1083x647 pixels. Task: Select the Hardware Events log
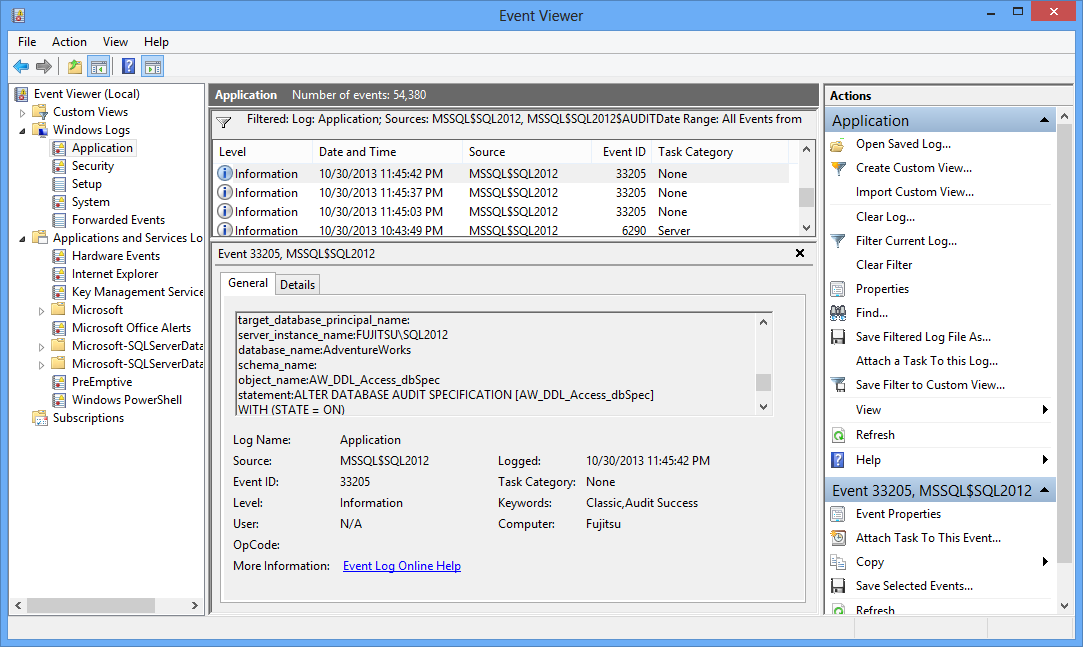[115, 256]
